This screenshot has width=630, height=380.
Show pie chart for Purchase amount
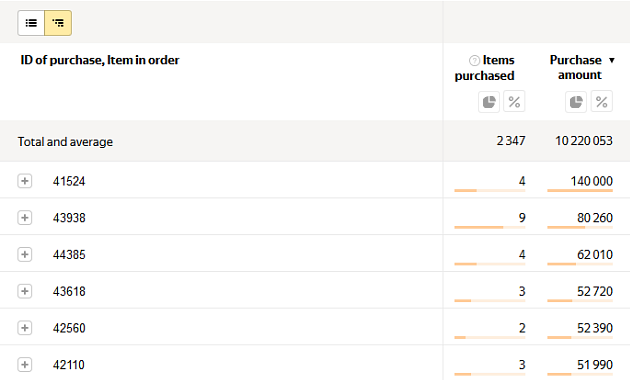(x=576, y=102)
